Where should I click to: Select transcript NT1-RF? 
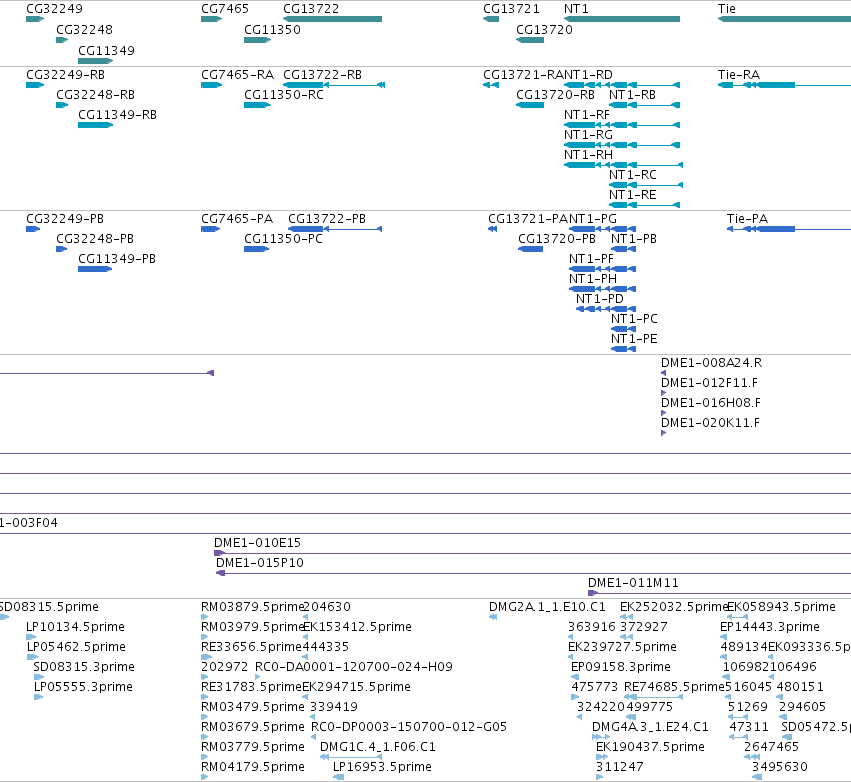[x=587, y=115]
